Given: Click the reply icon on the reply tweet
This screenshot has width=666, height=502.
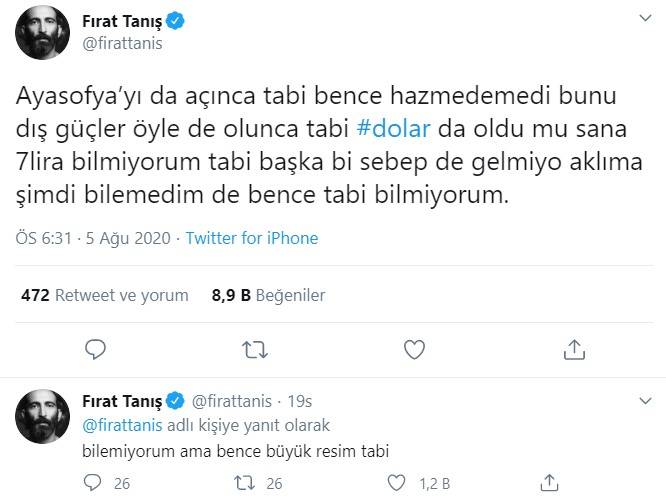Looking at the screenshot, I should click(x=93, y=483).
